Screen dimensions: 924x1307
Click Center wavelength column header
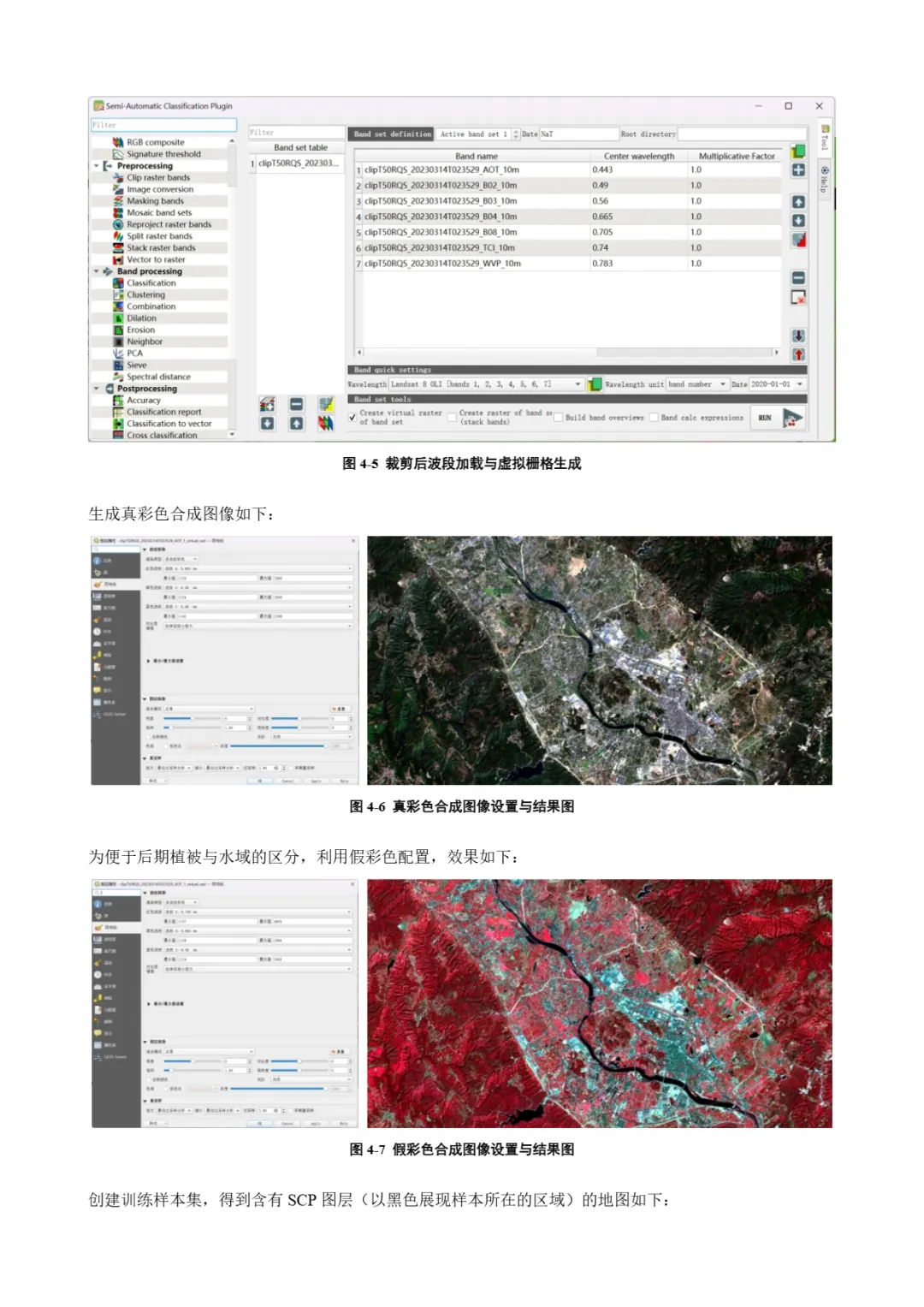click(x=639, y=156)
